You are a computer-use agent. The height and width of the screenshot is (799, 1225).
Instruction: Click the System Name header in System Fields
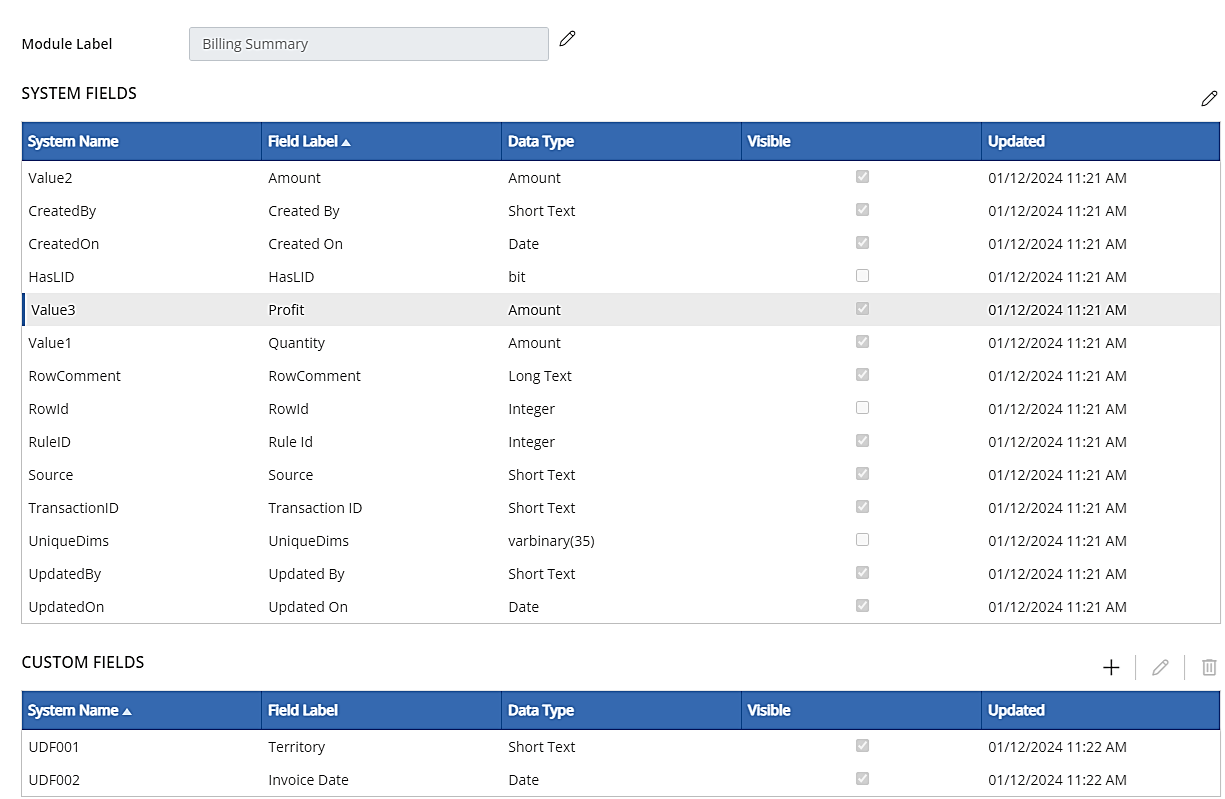pyautogui.click(x=73, y=142)
